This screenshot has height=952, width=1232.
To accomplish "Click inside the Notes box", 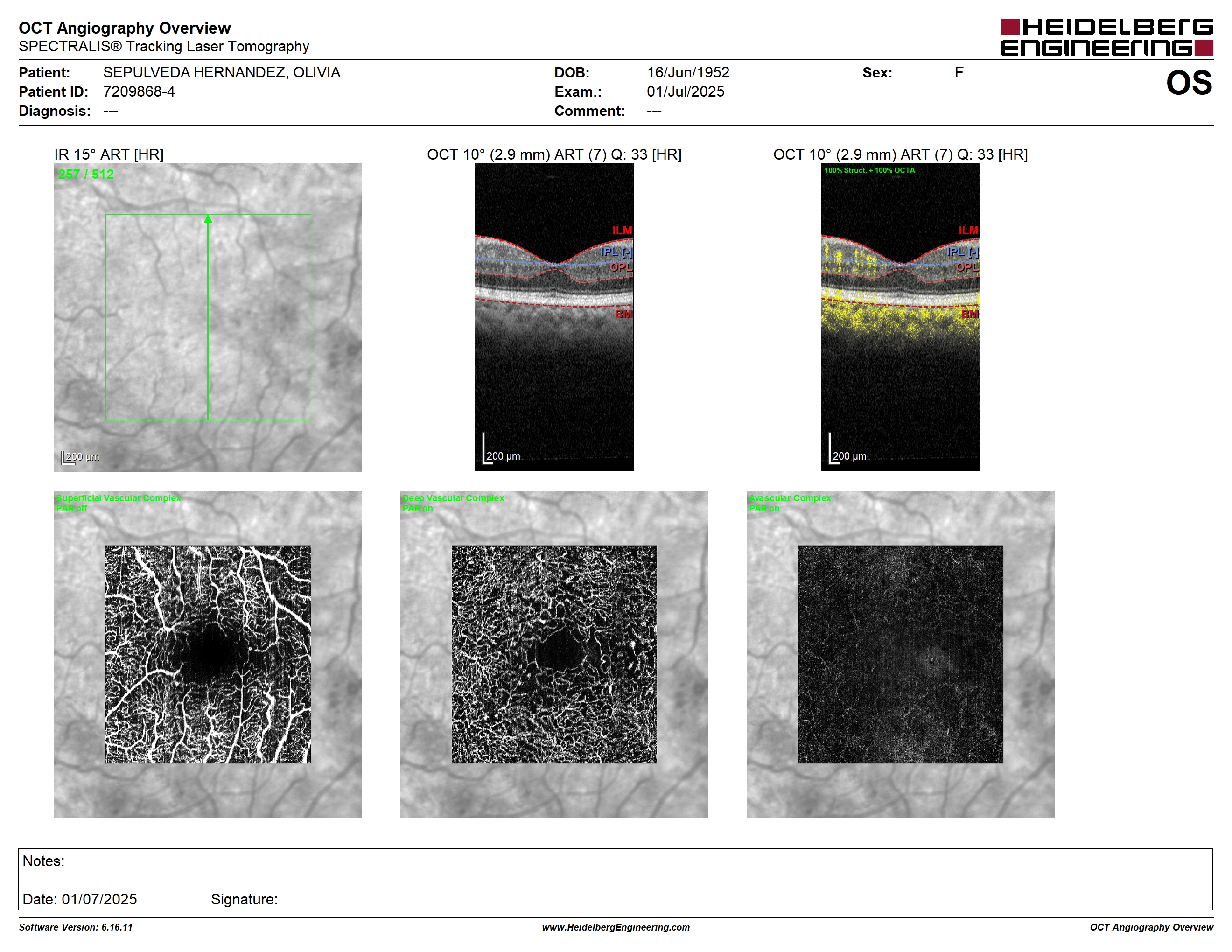I will point(616,879).
